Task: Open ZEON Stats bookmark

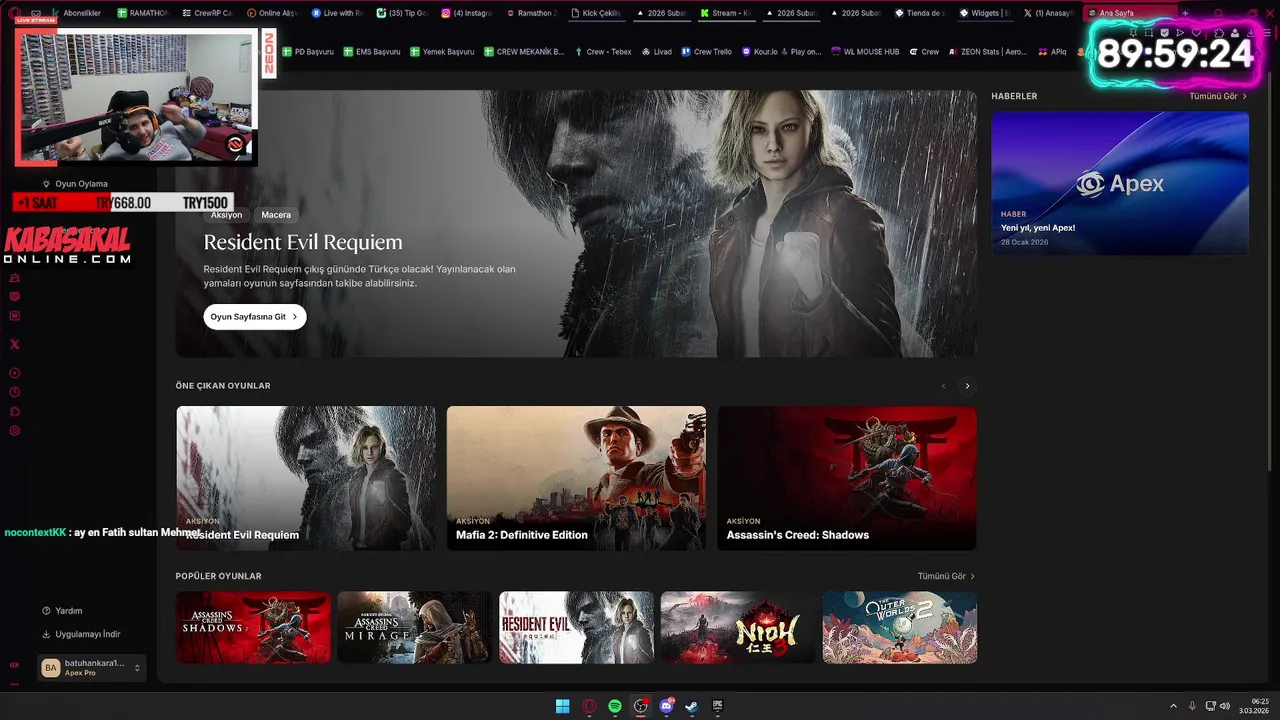Action: (x=988, y=51)
